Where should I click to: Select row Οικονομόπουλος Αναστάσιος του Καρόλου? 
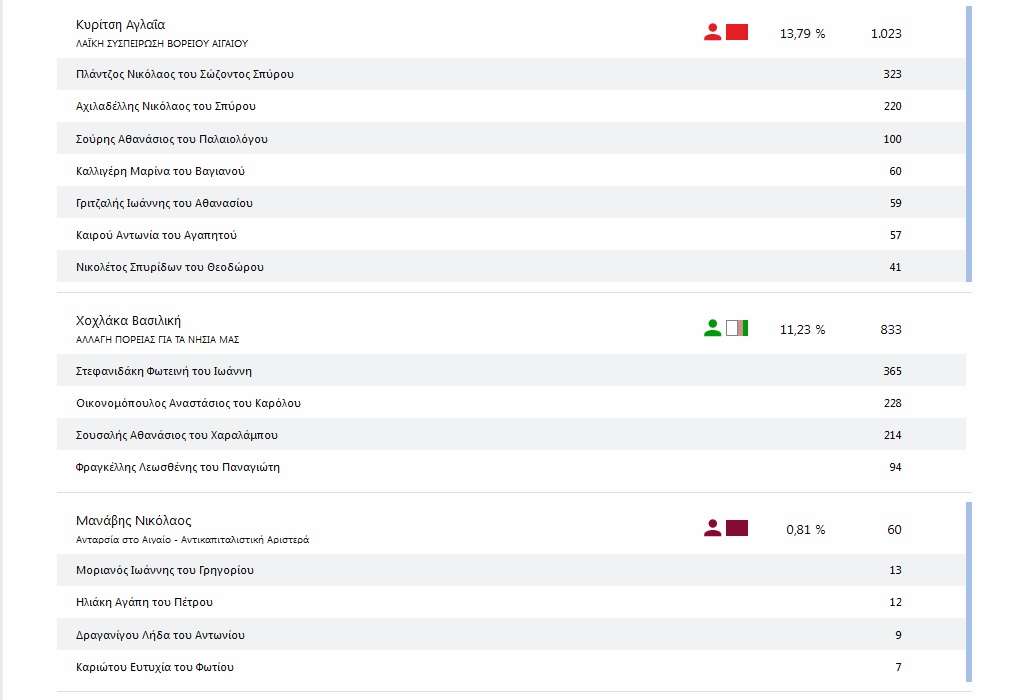click(x=188, y=403)
